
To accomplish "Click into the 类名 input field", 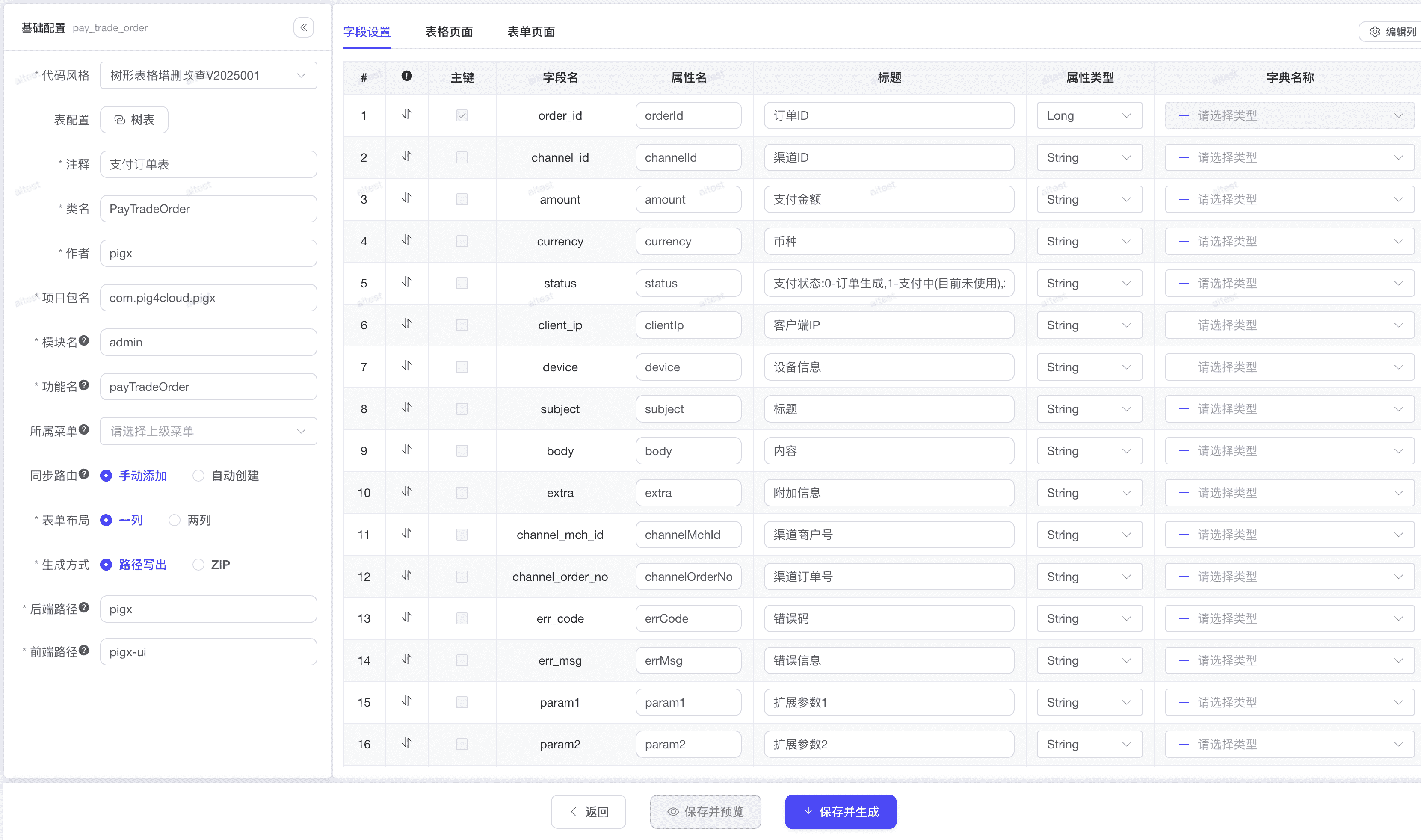I will [208, 209].
